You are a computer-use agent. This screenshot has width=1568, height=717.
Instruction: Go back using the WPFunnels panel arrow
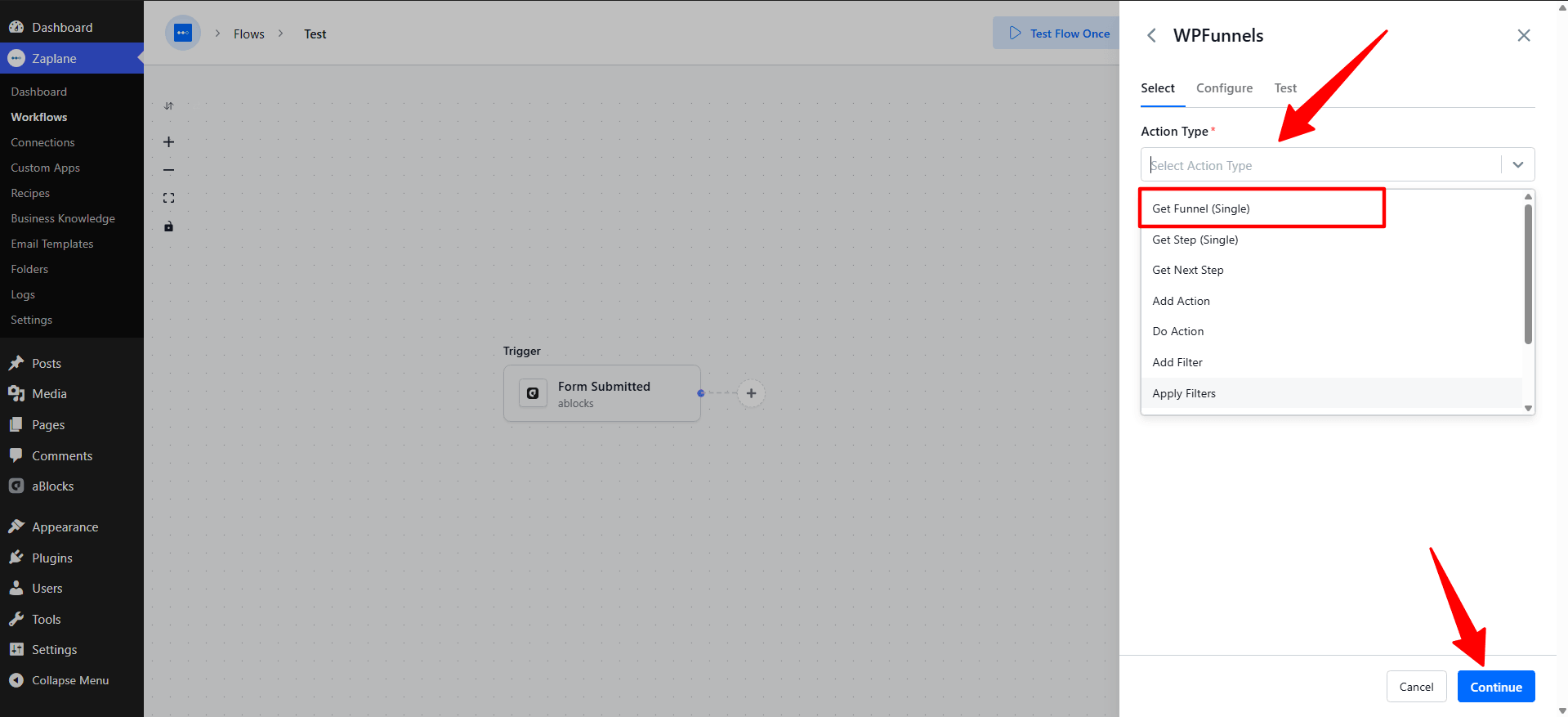(1151, 35)
